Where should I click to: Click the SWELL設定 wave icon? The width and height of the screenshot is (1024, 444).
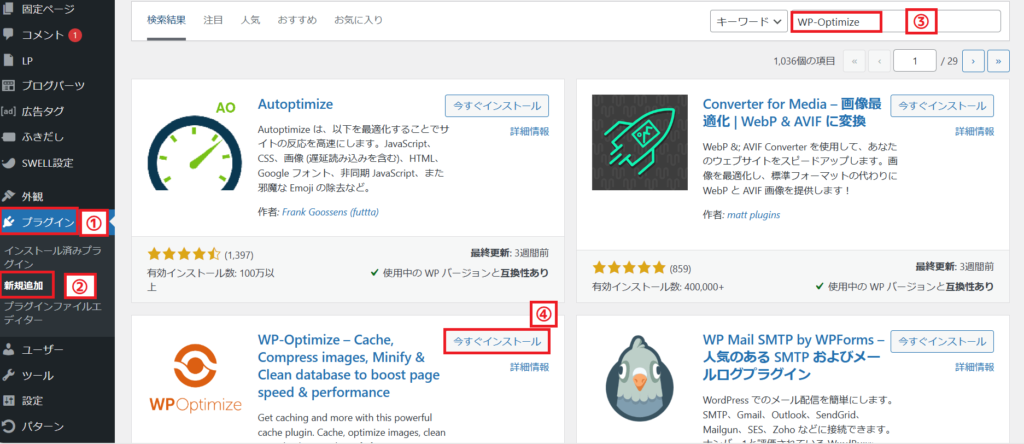coord(8,163)
